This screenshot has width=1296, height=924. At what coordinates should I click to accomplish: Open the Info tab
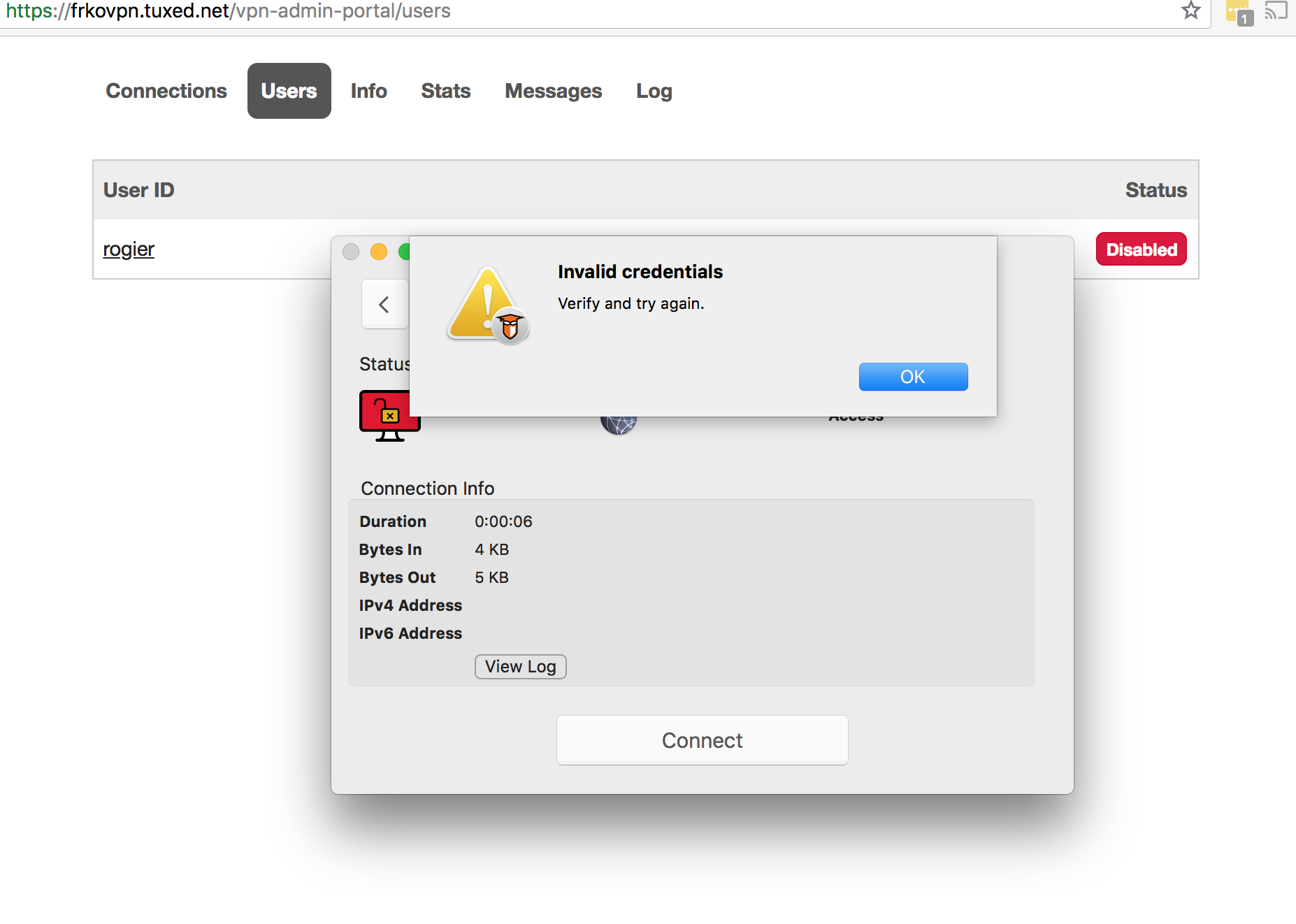[368, 91]
